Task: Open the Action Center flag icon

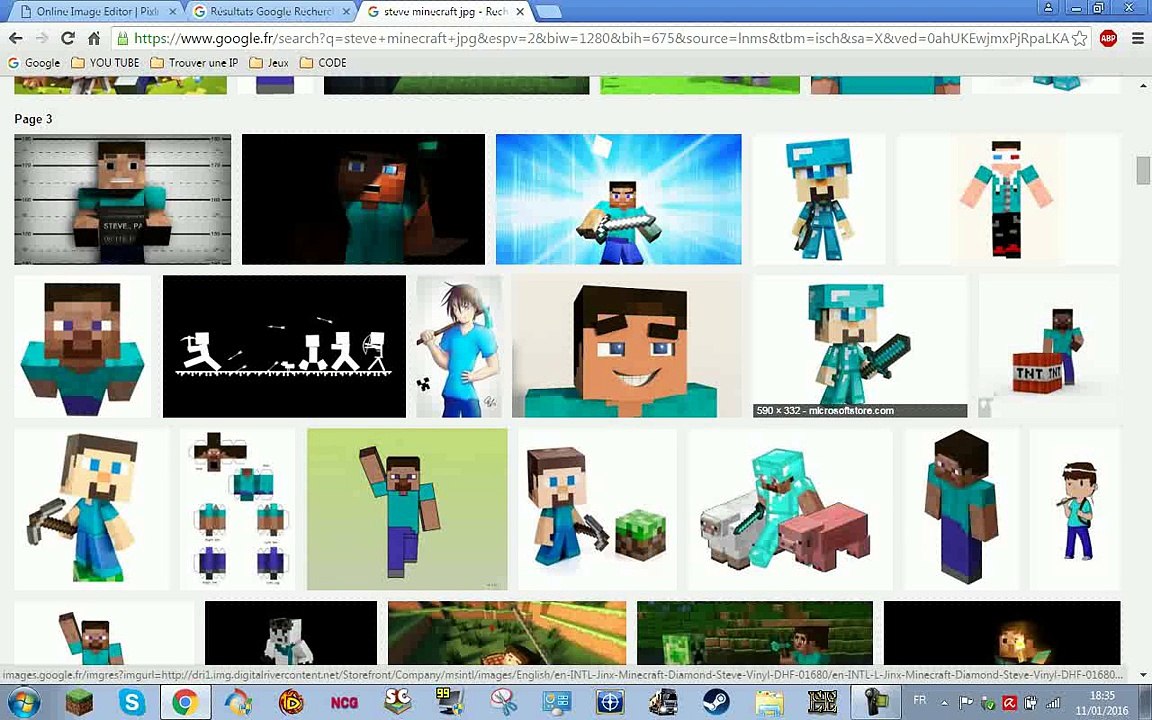Action: pos(966,703)
